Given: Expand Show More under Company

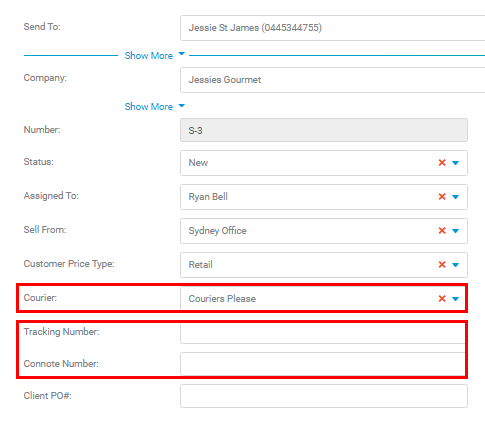Looking at the screenshot, I should tap(154, 107).
